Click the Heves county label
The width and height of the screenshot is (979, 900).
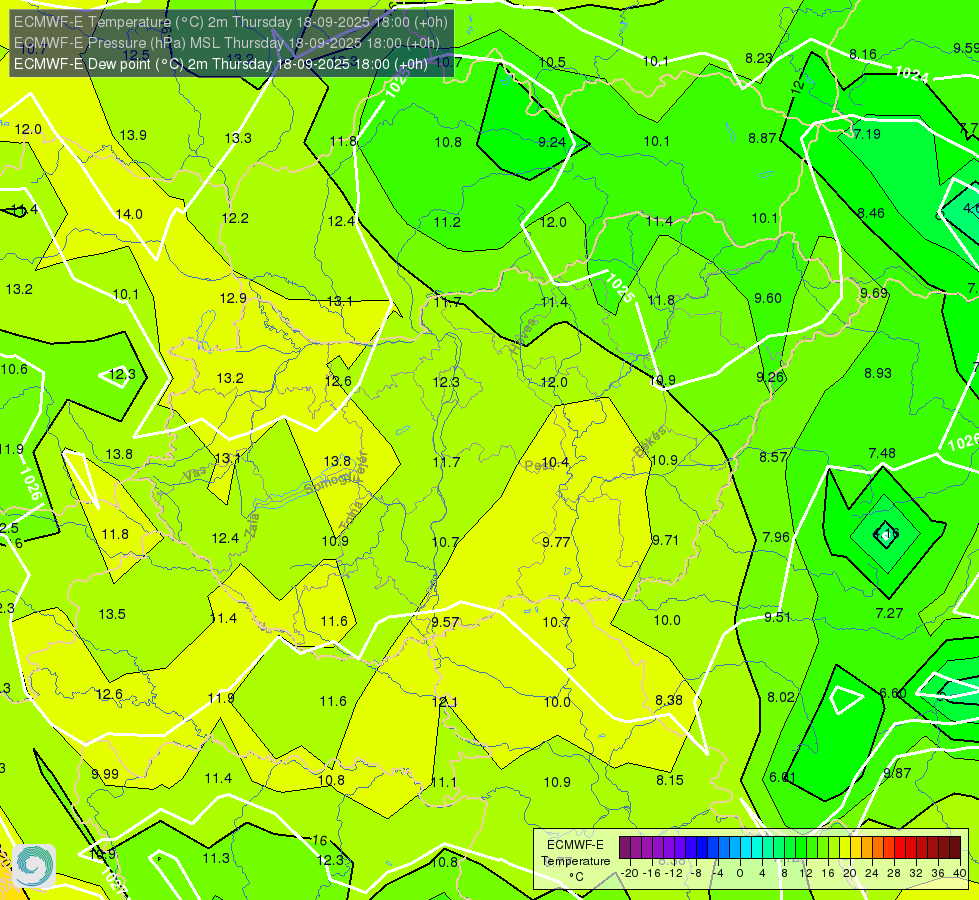pyautogui.click(x=523, y=336)
